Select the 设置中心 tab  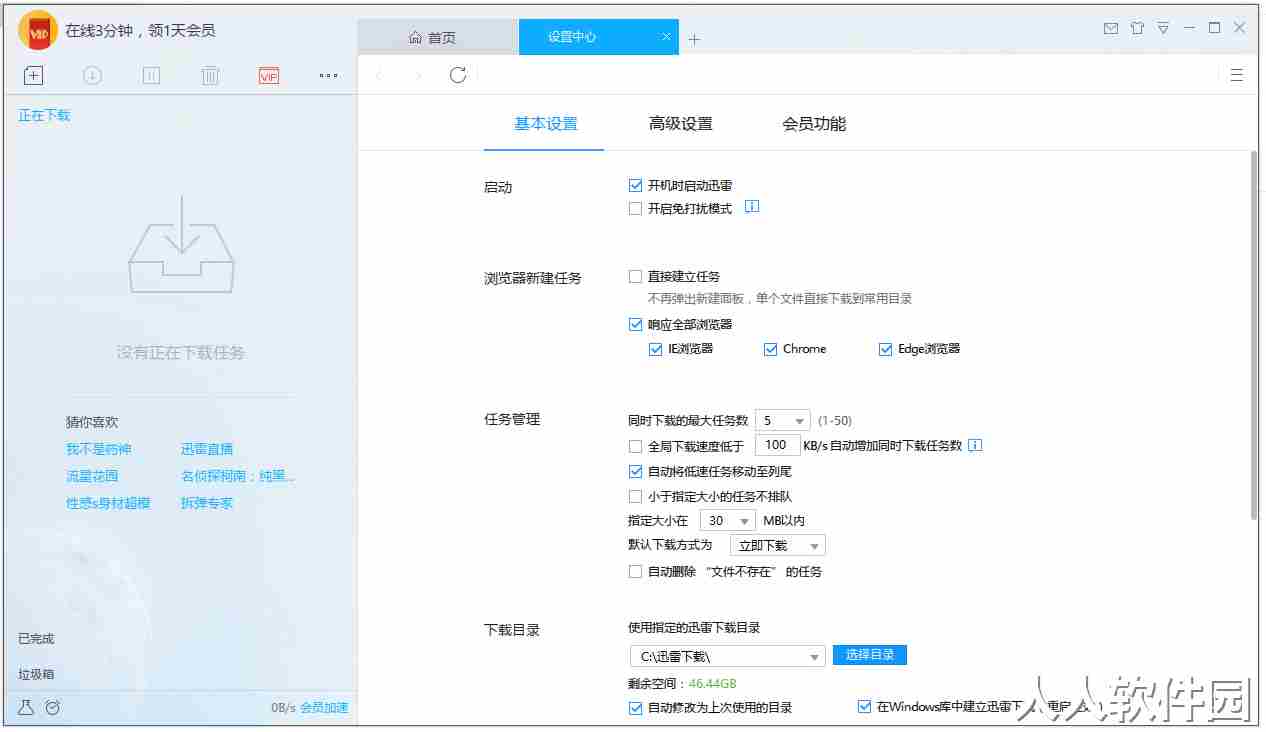[x=600, y=37]
